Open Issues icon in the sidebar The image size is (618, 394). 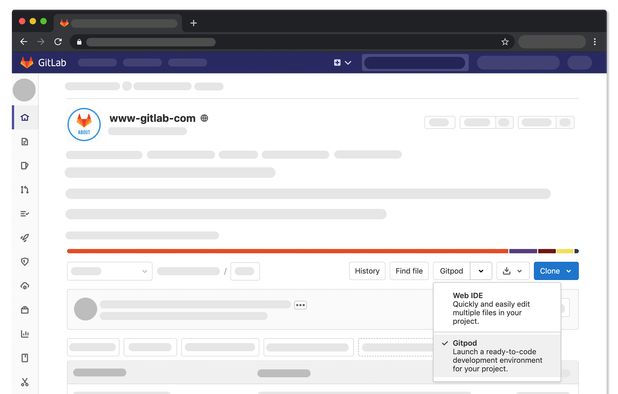25,165
